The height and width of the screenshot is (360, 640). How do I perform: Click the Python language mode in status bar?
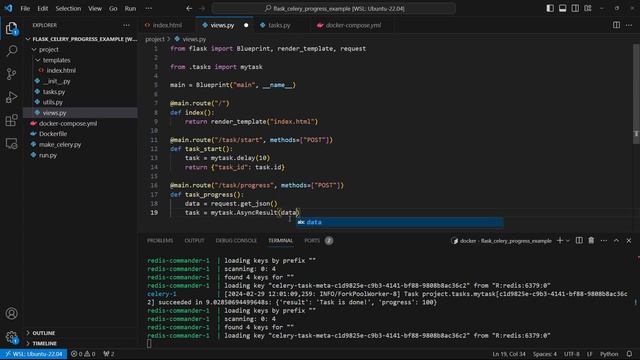click(x=609, y=354)
